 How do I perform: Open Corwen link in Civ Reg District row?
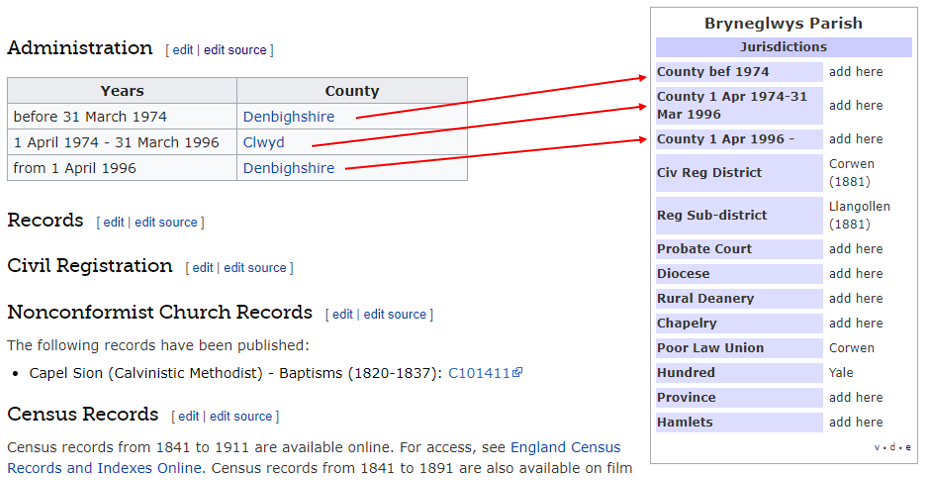click(x=851, y=163)
